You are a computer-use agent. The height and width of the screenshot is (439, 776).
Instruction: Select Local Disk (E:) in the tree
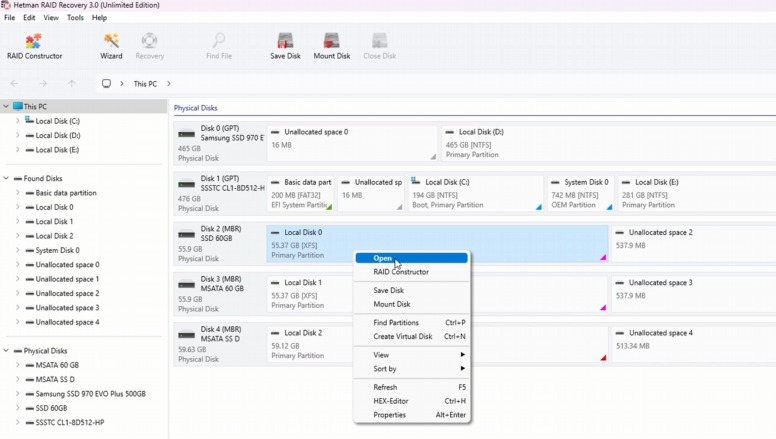pos(57,149)
